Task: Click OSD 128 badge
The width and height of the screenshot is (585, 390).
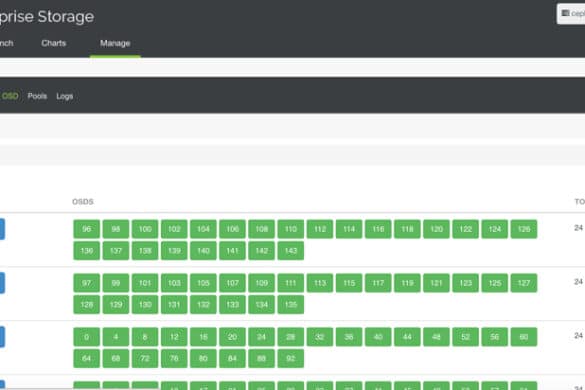Action: (x=87, y=305)
